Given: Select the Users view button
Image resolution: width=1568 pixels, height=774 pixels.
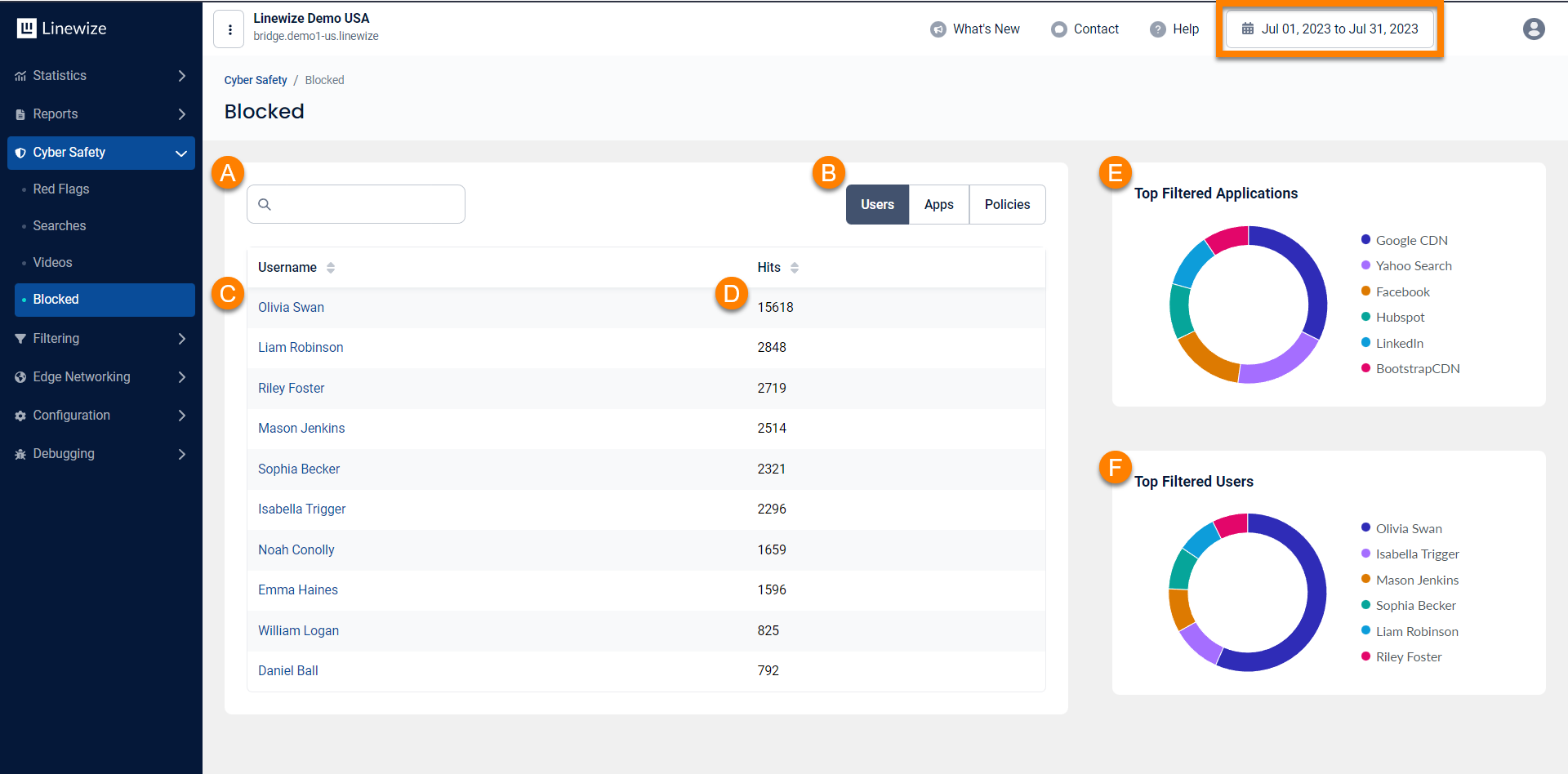Looking at the screenshot, I should (877, 205).
